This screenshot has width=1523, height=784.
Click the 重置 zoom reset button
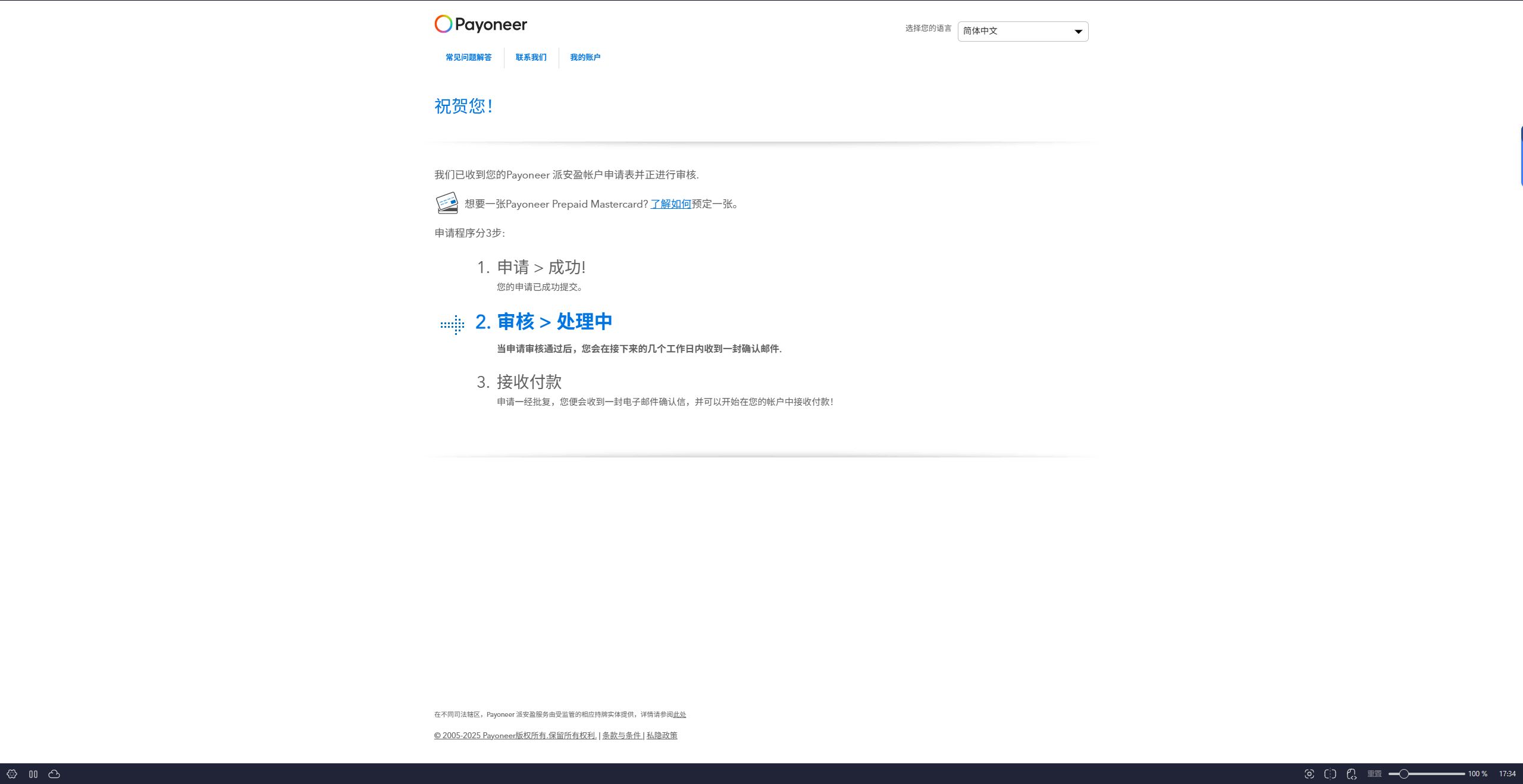(x=1374, y=774)
